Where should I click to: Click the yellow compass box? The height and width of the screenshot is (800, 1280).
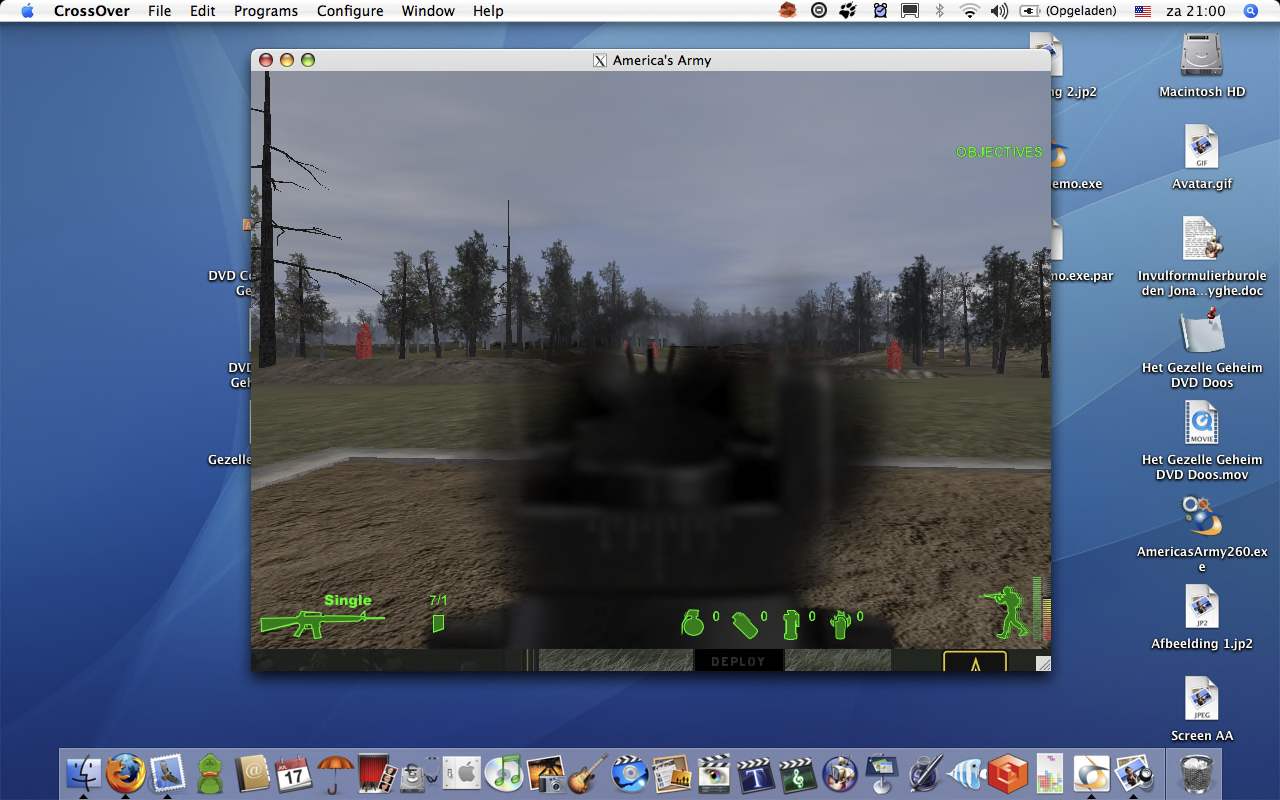click(975, 661)
